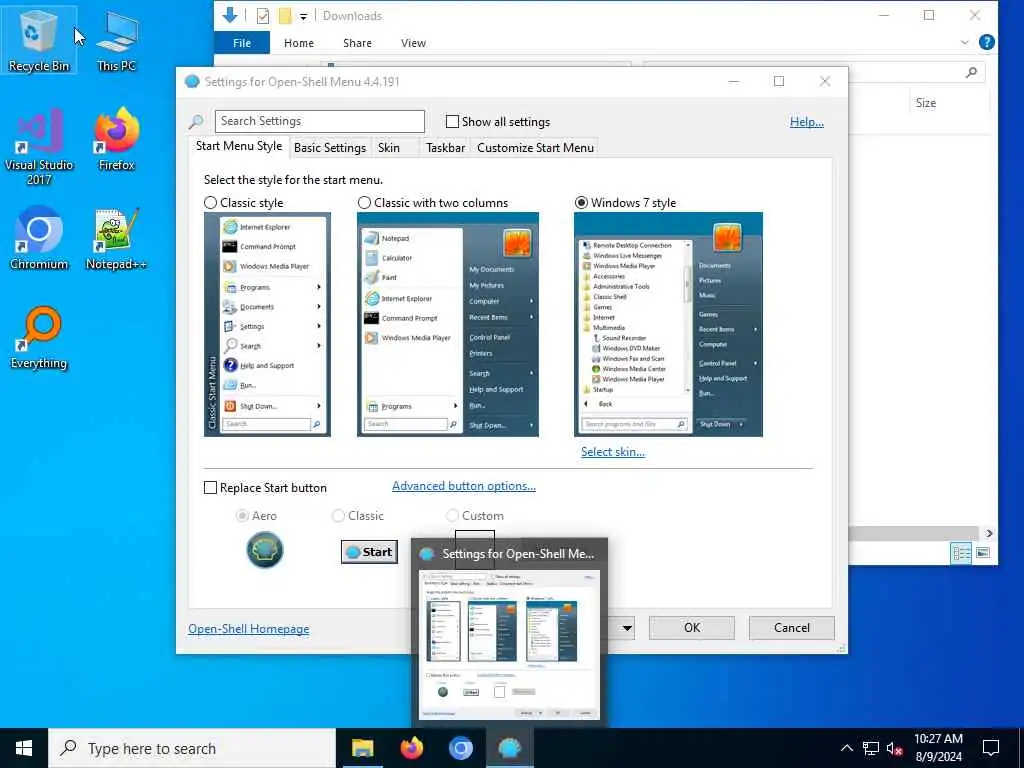
Task: Click the Cancel button
Action: [x=792, y=628]
